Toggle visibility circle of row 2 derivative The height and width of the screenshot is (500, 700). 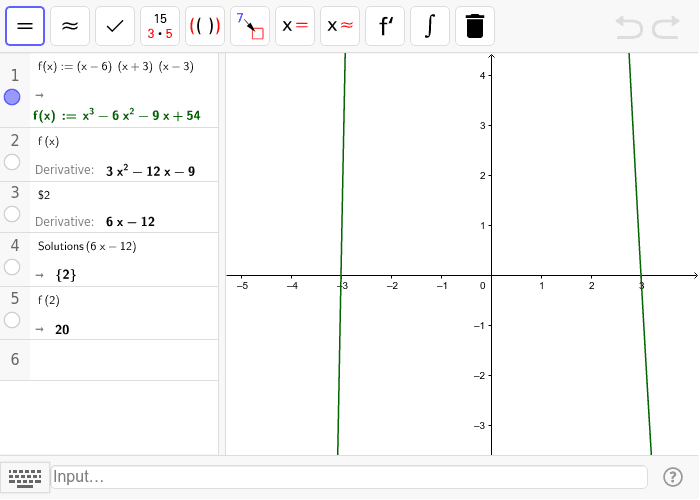coord(12,162)
